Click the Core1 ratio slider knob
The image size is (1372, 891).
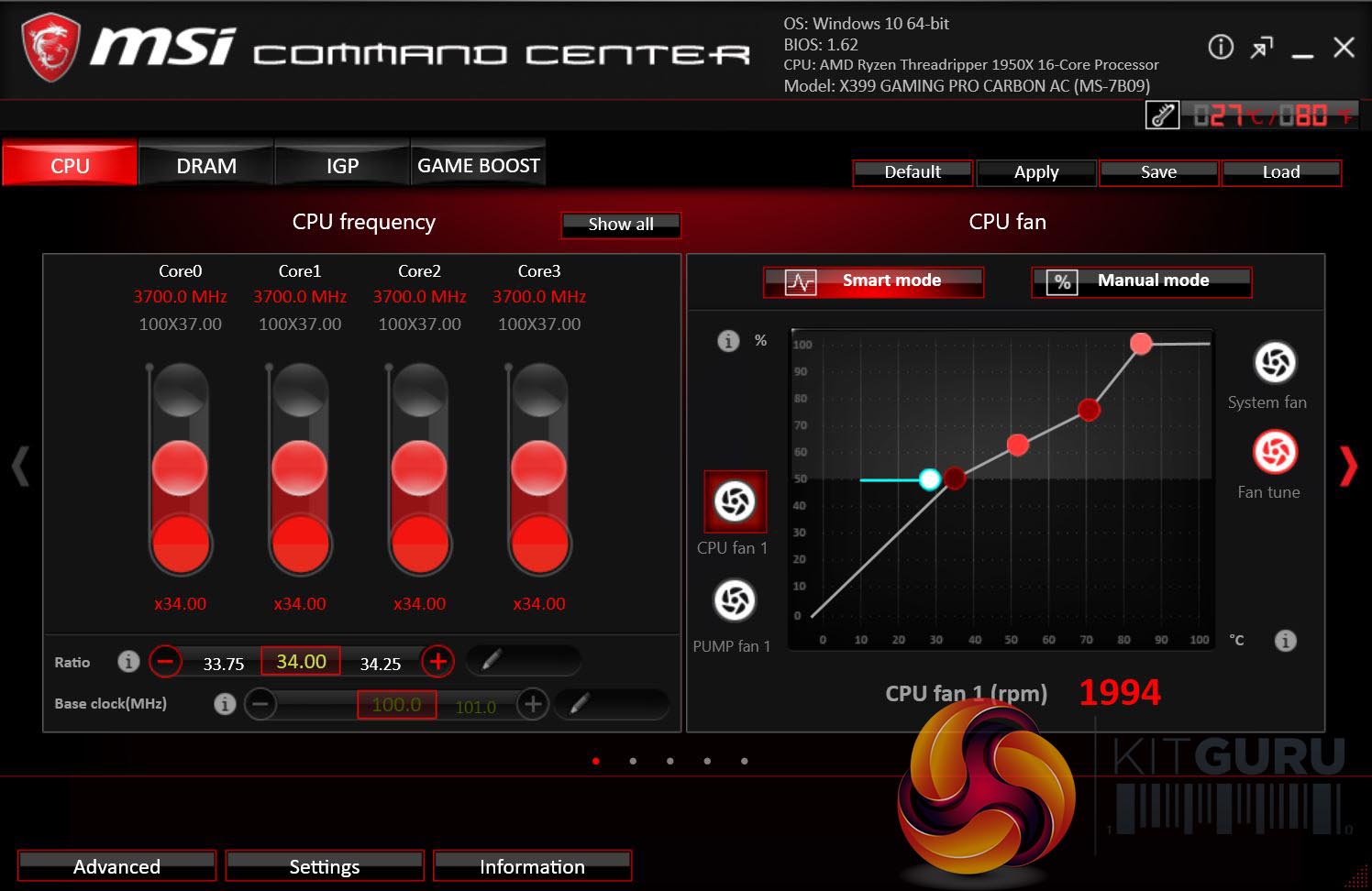click(x=300, y=468)
